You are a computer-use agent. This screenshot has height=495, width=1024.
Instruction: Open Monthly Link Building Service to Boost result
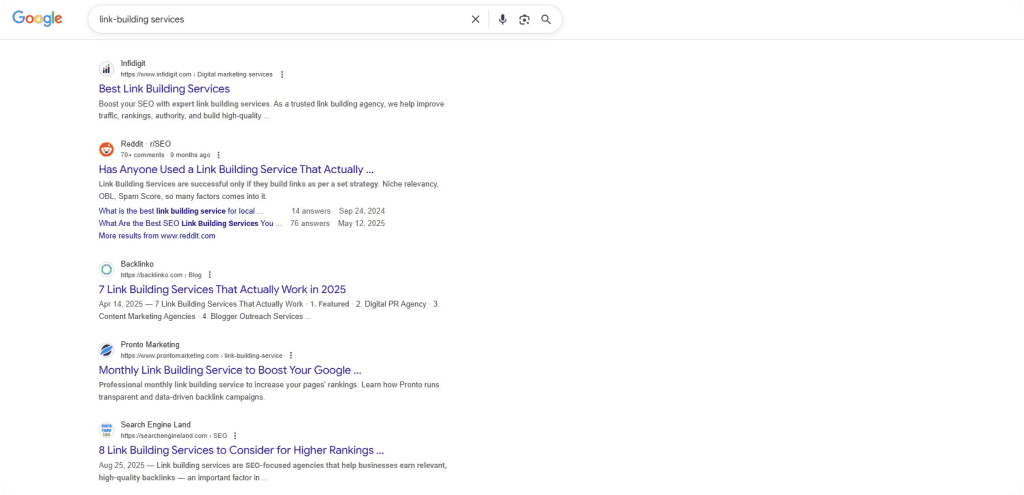click(230, 370)
